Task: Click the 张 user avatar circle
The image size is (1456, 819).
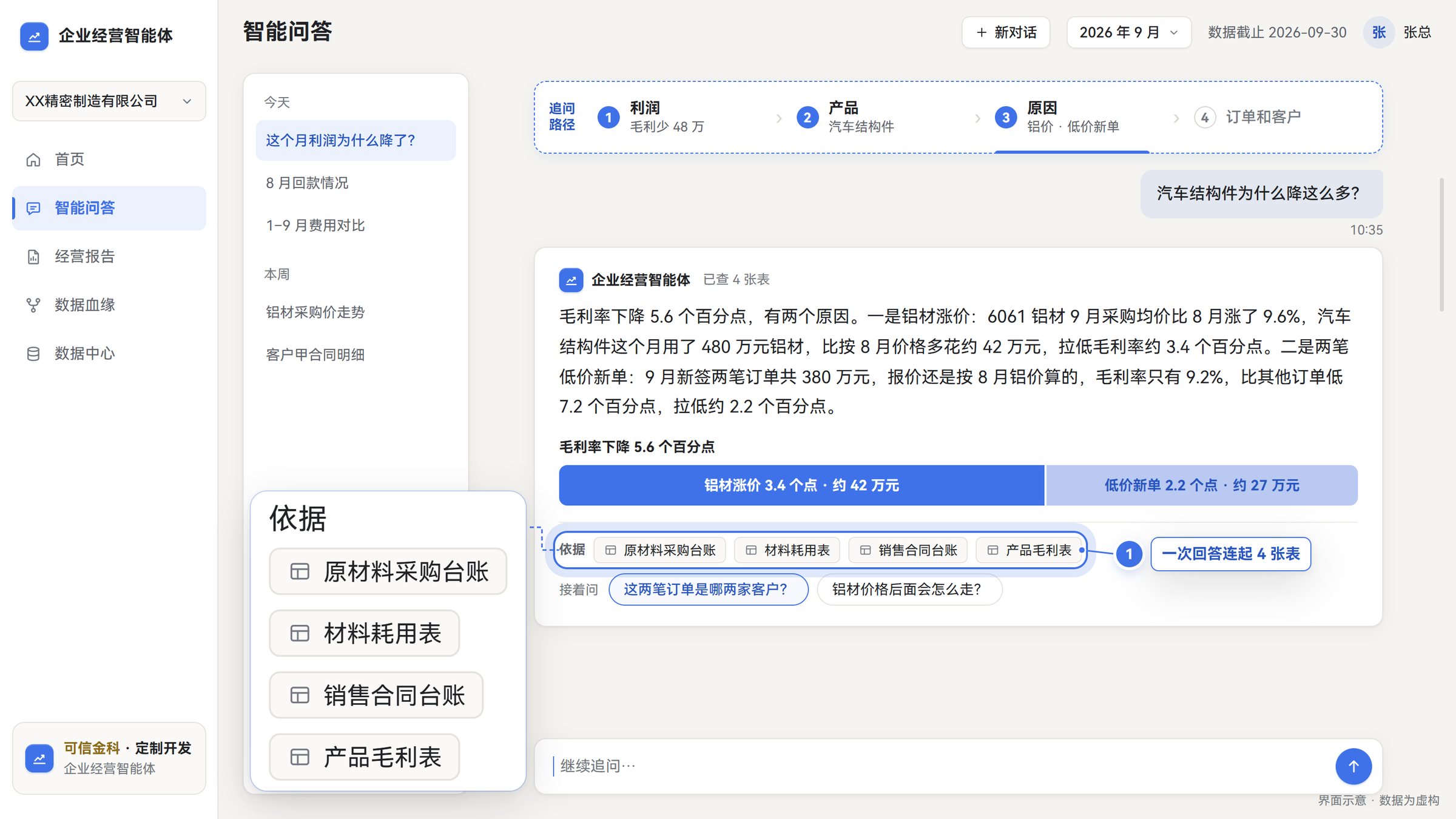Action: tap(1378, 32)
